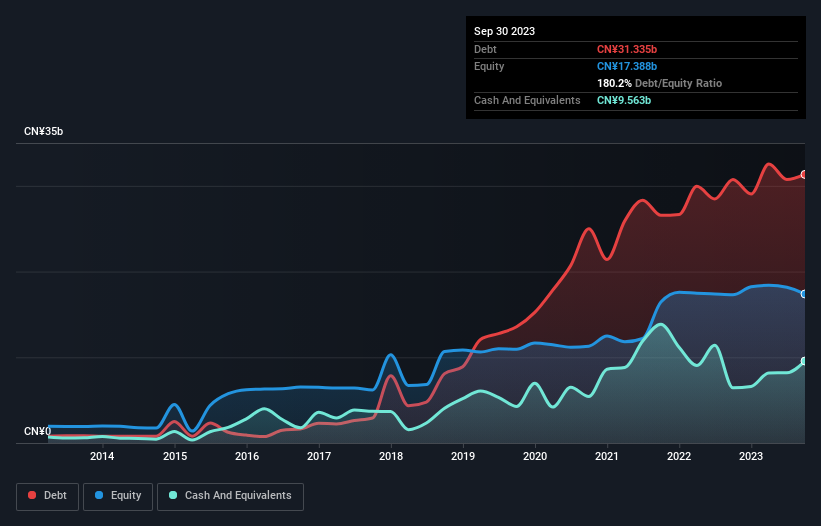Click Cash And Equivalents label in tooltip
The height and width of the screenshot is (526, 821).
(x=527, y=100)
